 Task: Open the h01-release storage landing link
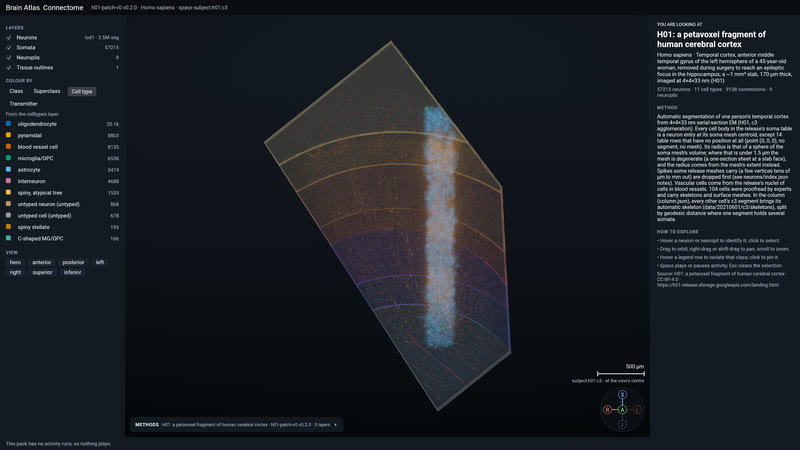717,285
